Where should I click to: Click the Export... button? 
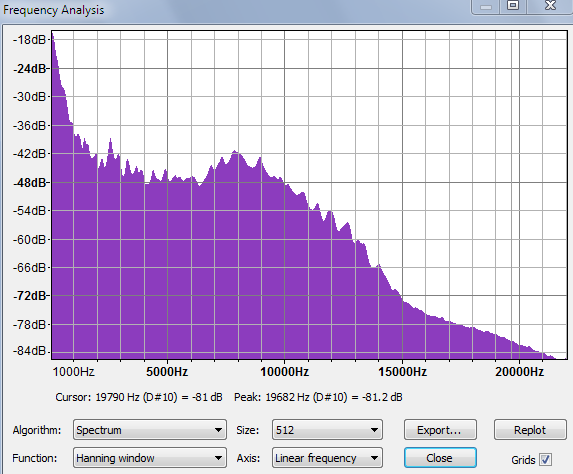click(440, 430)
